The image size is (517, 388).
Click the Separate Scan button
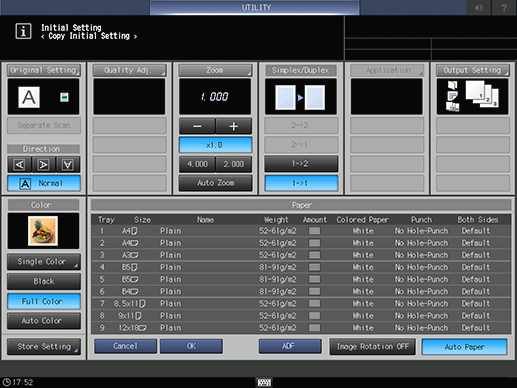(x=44, y=125)
